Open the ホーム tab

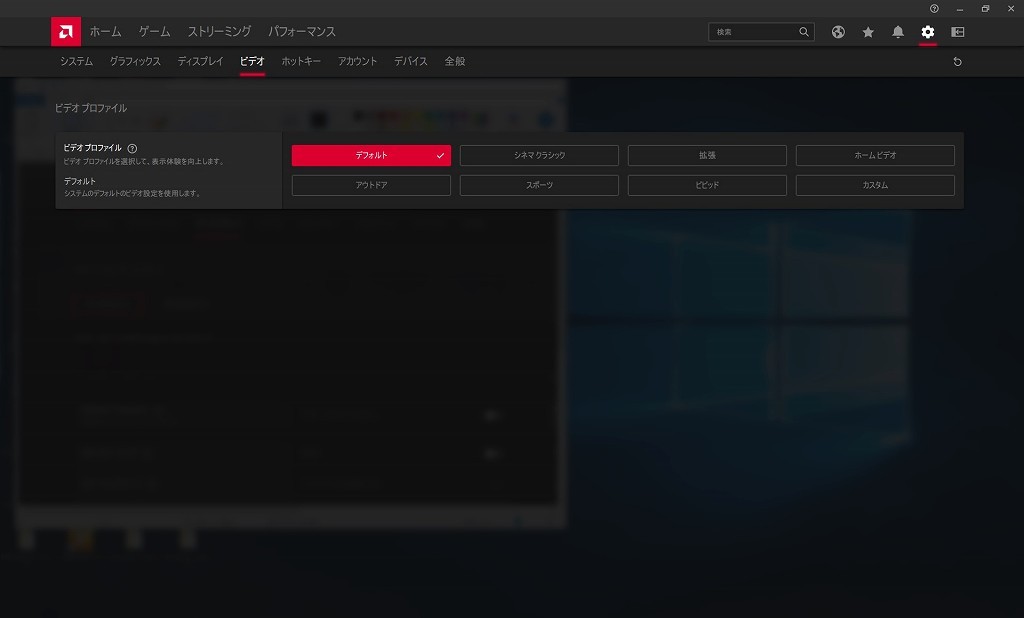pos(105,31)
